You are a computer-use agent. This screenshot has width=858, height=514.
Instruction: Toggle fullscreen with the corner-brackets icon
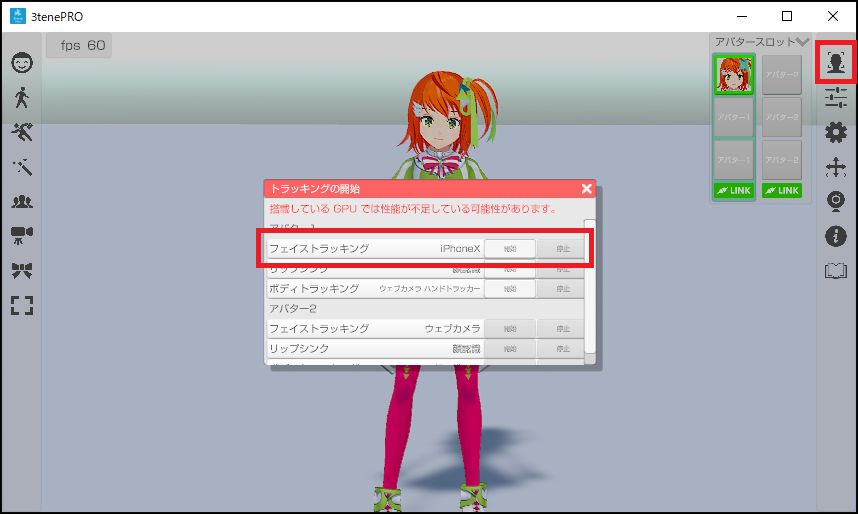[x=22, y=305]
